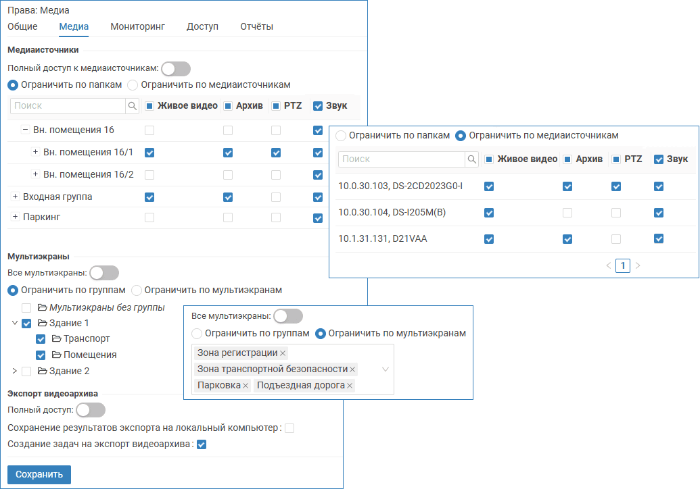Screen dimensions: 700x489
Task: Remove 'Зона транспортной безопасности' tag
Action: coord(352,369)
